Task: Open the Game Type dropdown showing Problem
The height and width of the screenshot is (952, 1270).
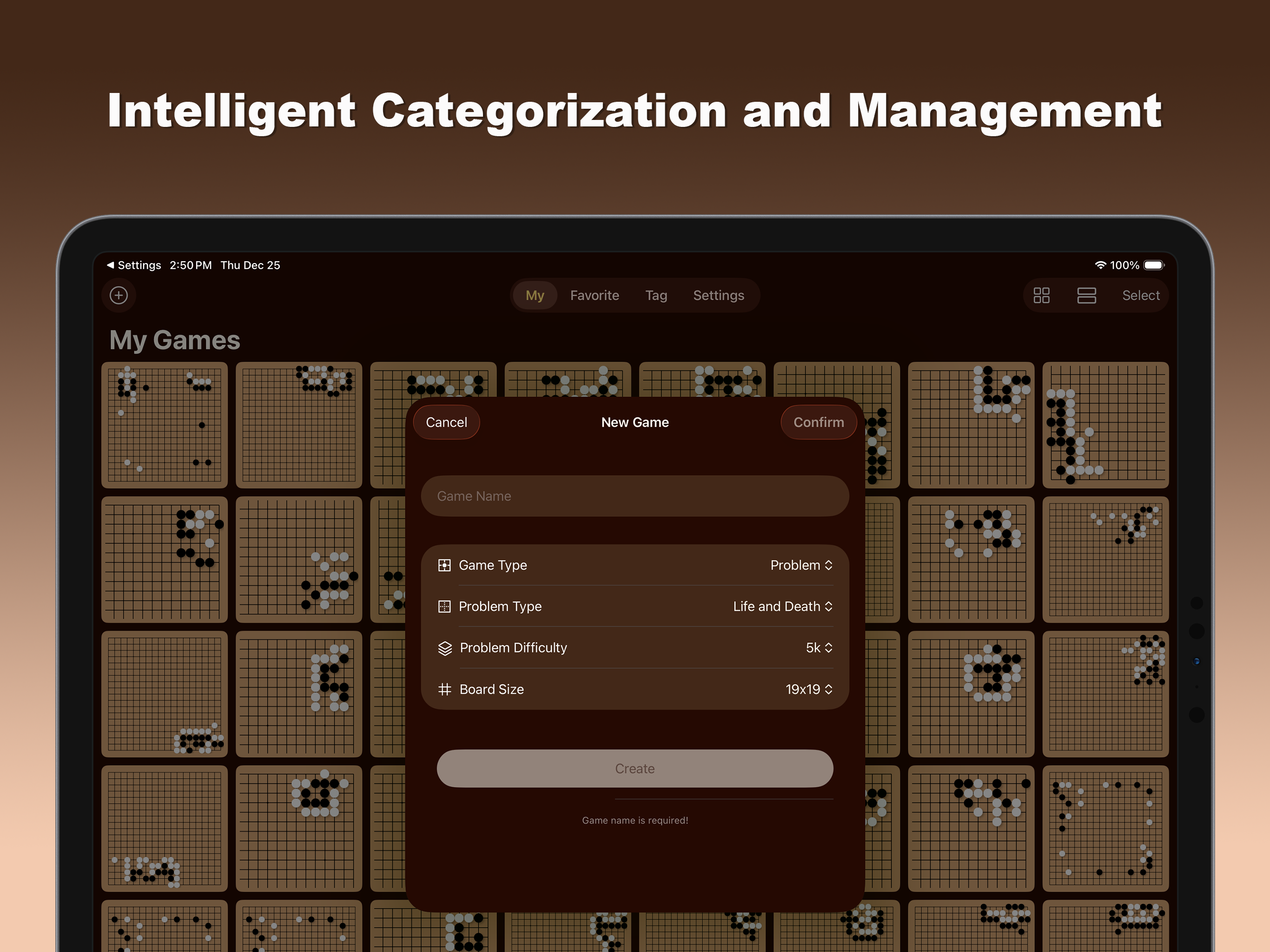Action: [x=801, y=565]
